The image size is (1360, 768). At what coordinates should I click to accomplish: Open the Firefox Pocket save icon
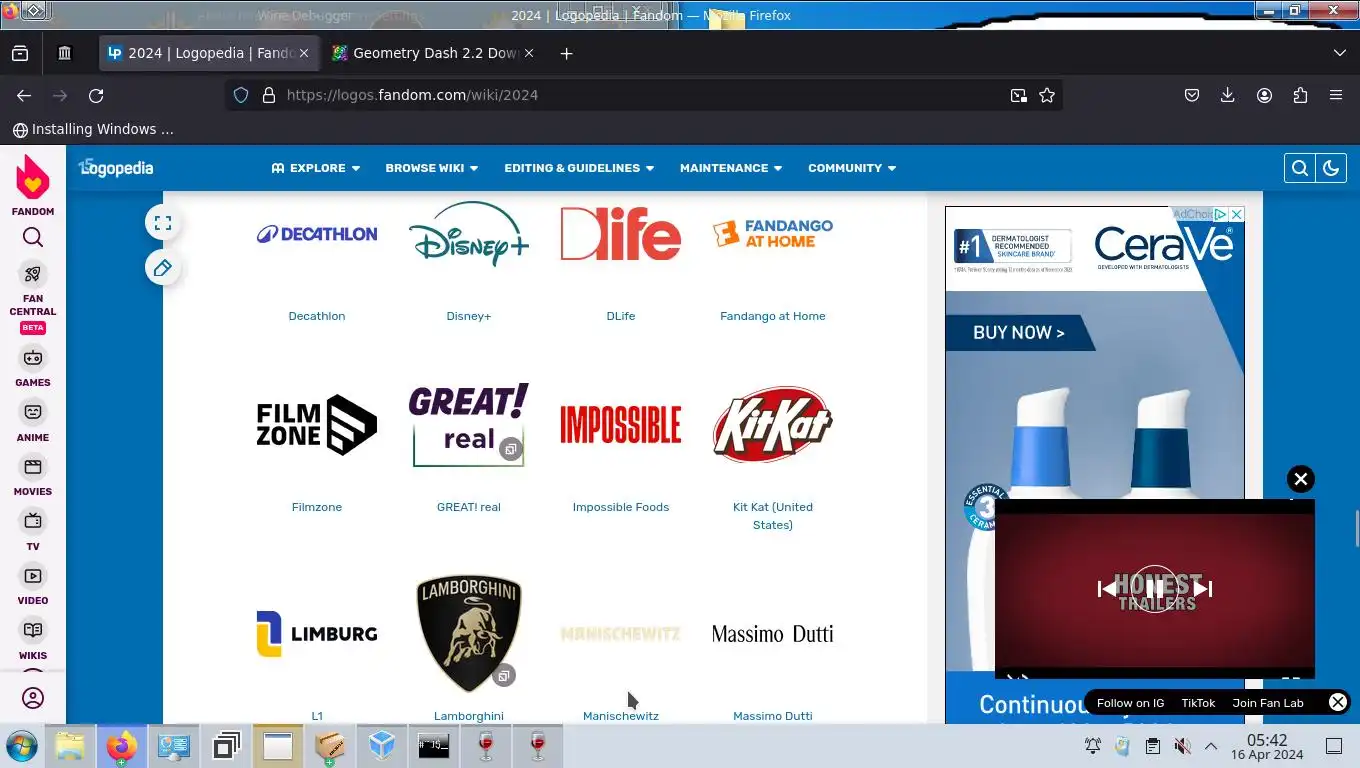1192,95
